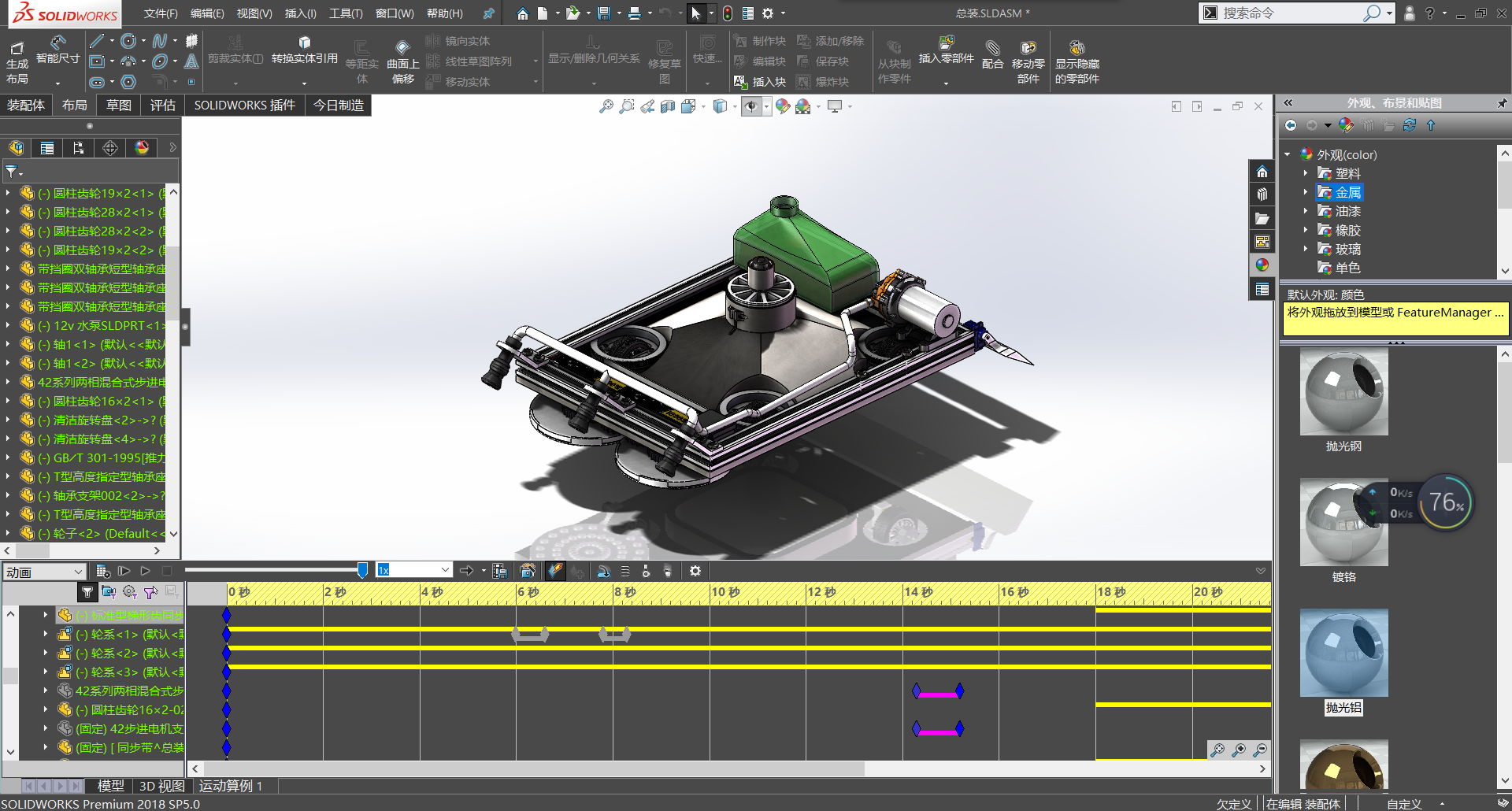Open the search command dropdown arrow
The height and width of the screenshot is (811, 1512).
click(x=1390, y=13)
